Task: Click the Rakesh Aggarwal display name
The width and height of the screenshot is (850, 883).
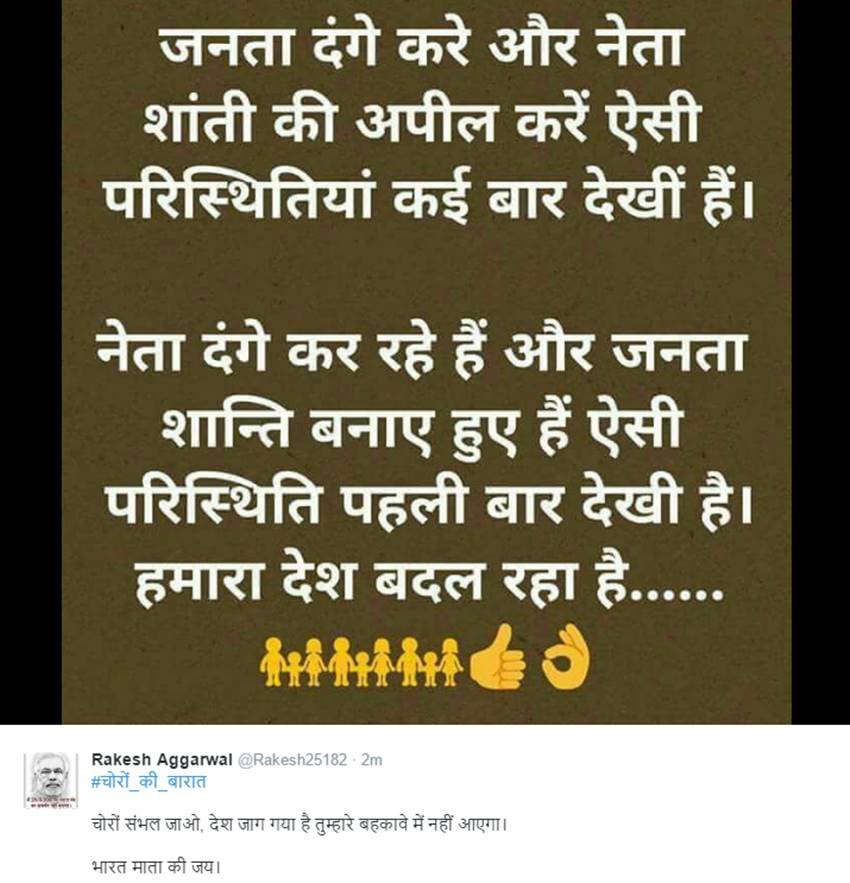Action: tap(162, 760)
